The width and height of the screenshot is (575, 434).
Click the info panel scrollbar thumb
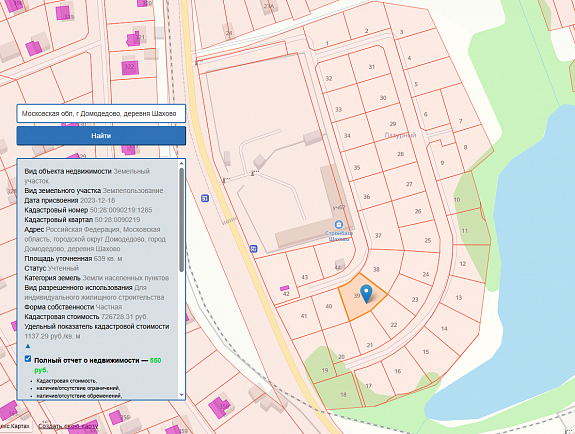(x=181, y=220)
